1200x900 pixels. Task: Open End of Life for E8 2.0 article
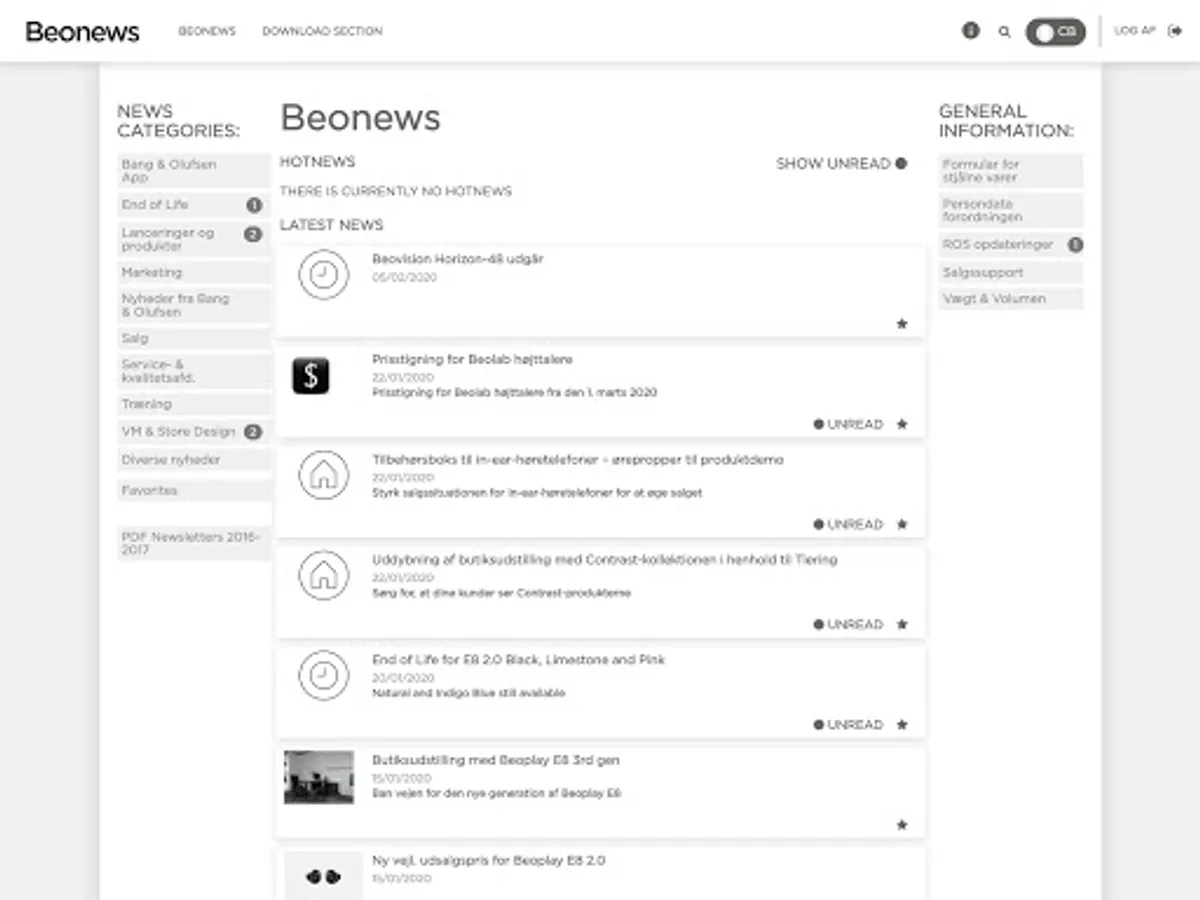click(518, 660)
